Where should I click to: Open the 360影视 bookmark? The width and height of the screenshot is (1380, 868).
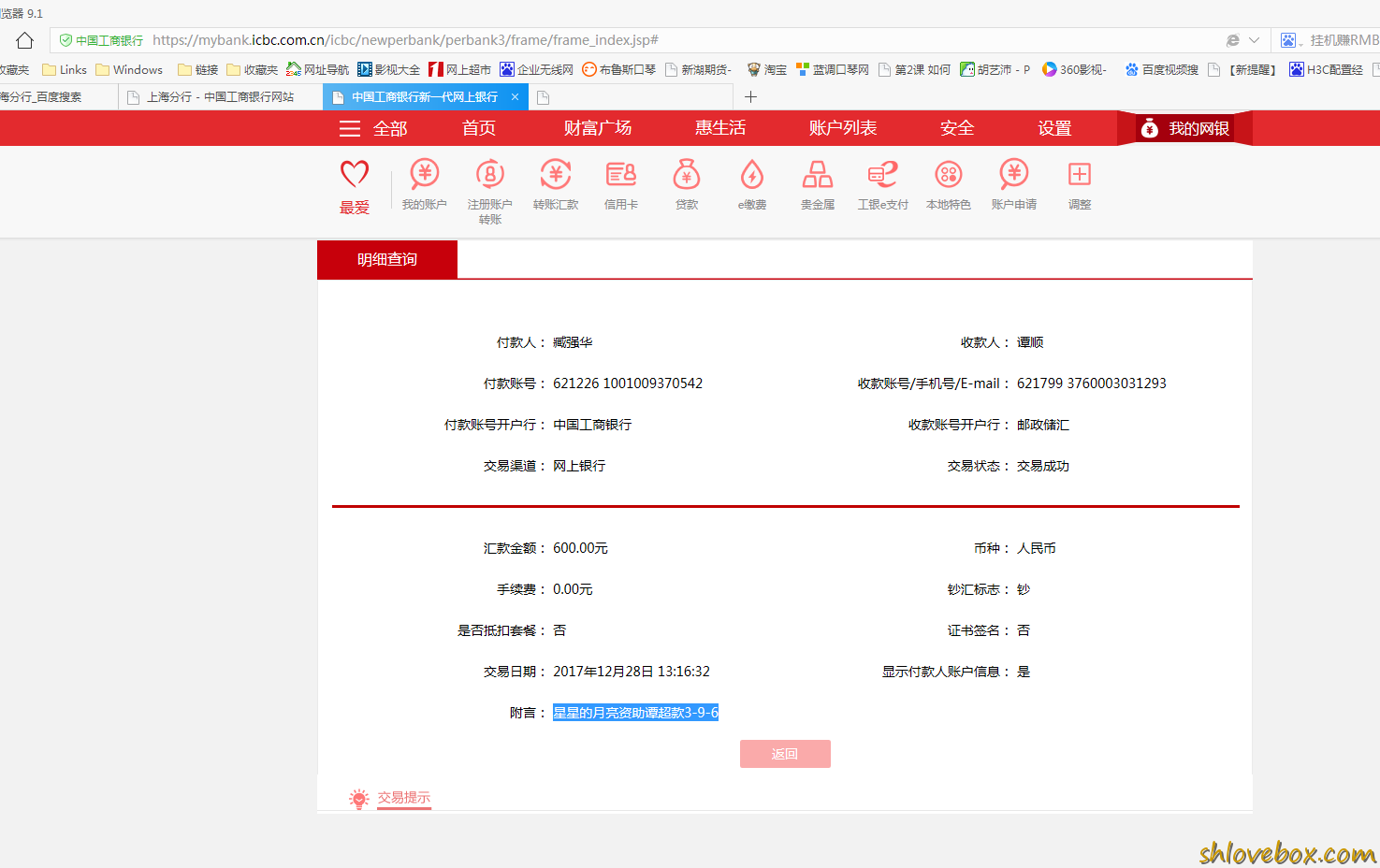point(1074,69)
